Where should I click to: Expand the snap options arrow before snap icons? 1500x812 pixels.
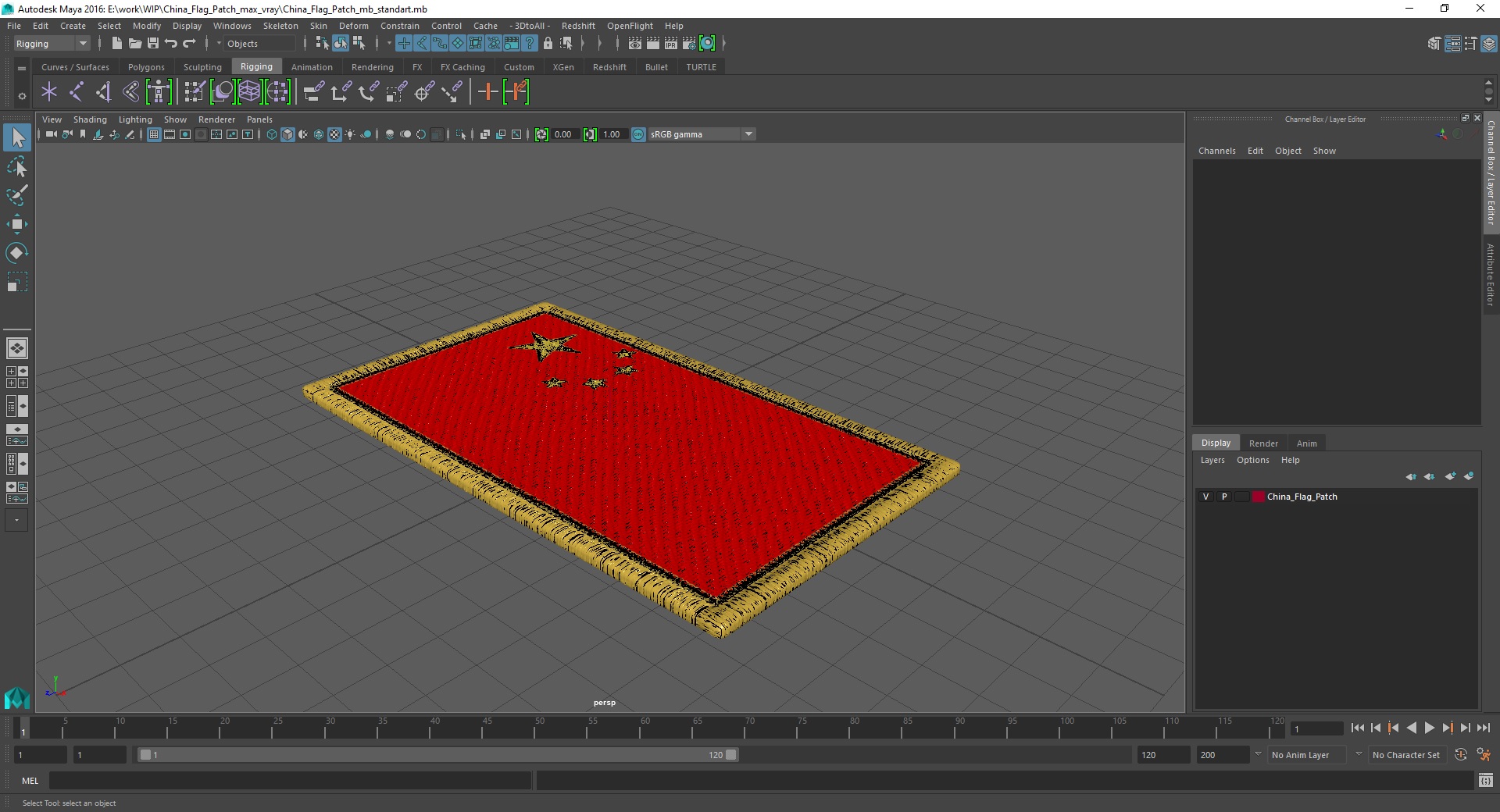[389, 44]
